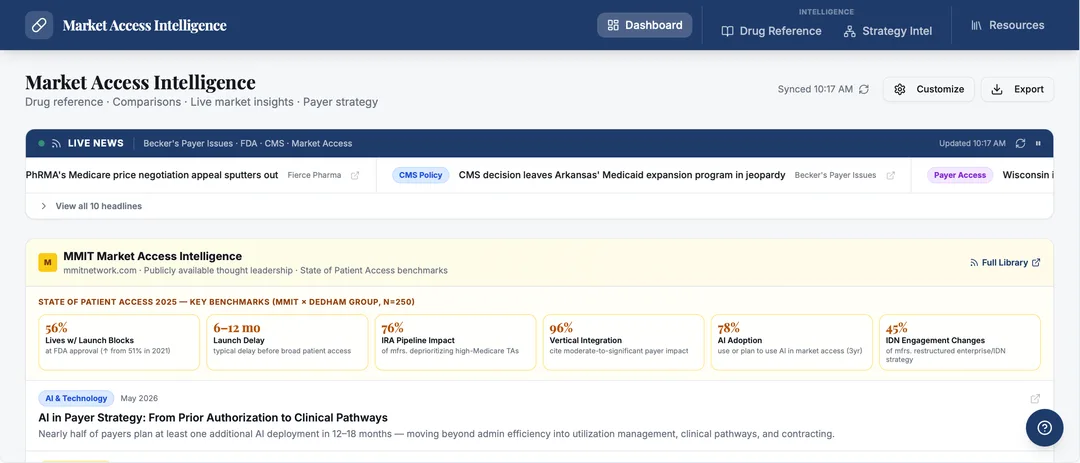Open the help question mark button
This screenshot has height=463, width=1080.
pyautogui.click(x=1044, y=428)
